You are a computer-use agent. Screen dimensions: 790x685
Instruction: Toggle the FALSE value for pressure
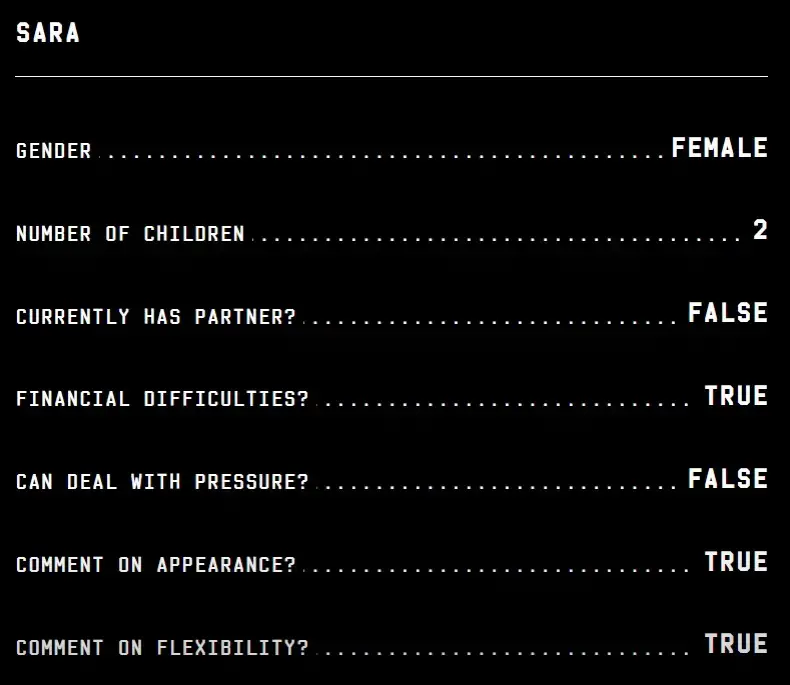[727, 479]
